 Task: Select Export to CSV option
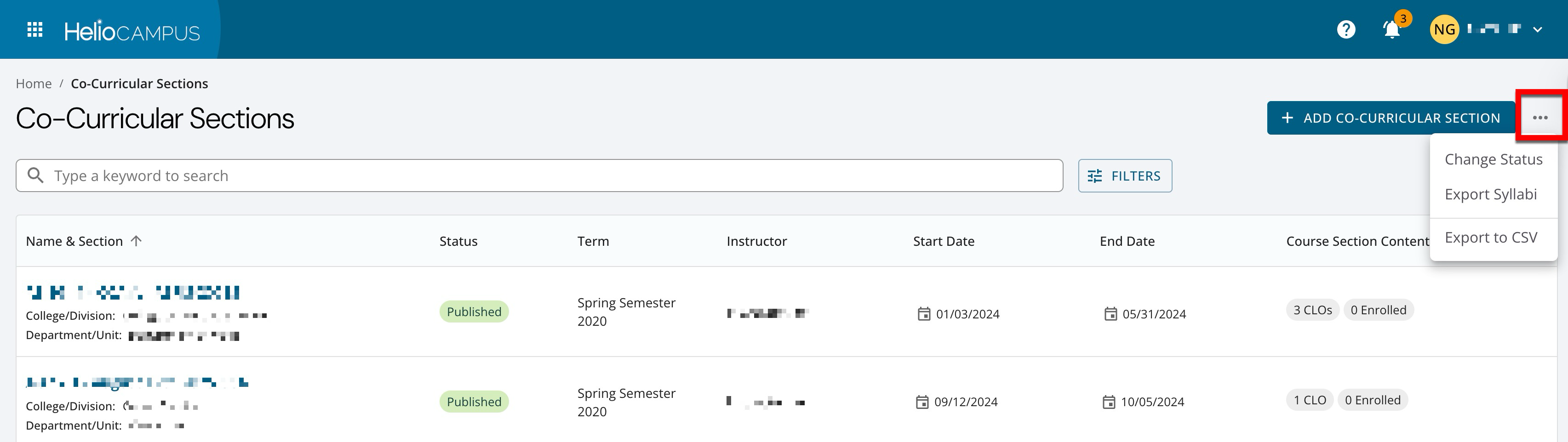tap(1491, 237)
